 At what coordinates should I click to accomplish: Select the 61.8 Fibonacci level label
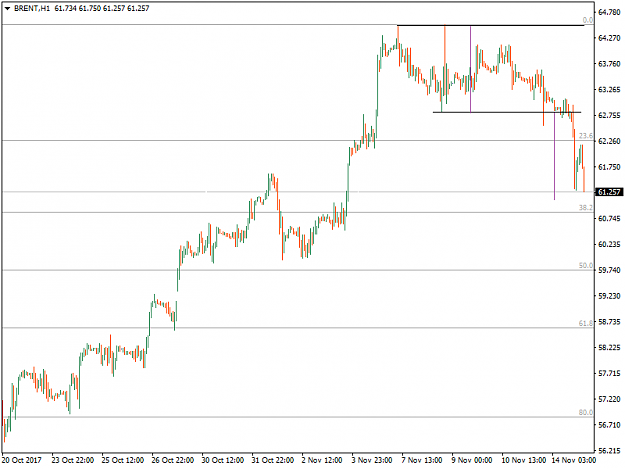(x=586, y=323)
